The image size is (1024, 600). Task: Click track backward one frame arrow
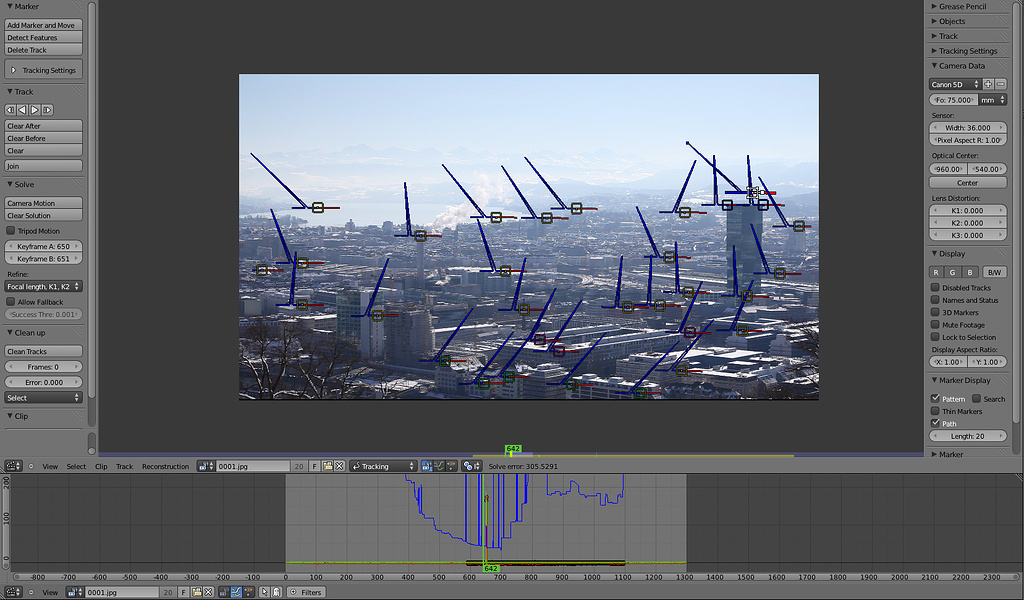22,110
